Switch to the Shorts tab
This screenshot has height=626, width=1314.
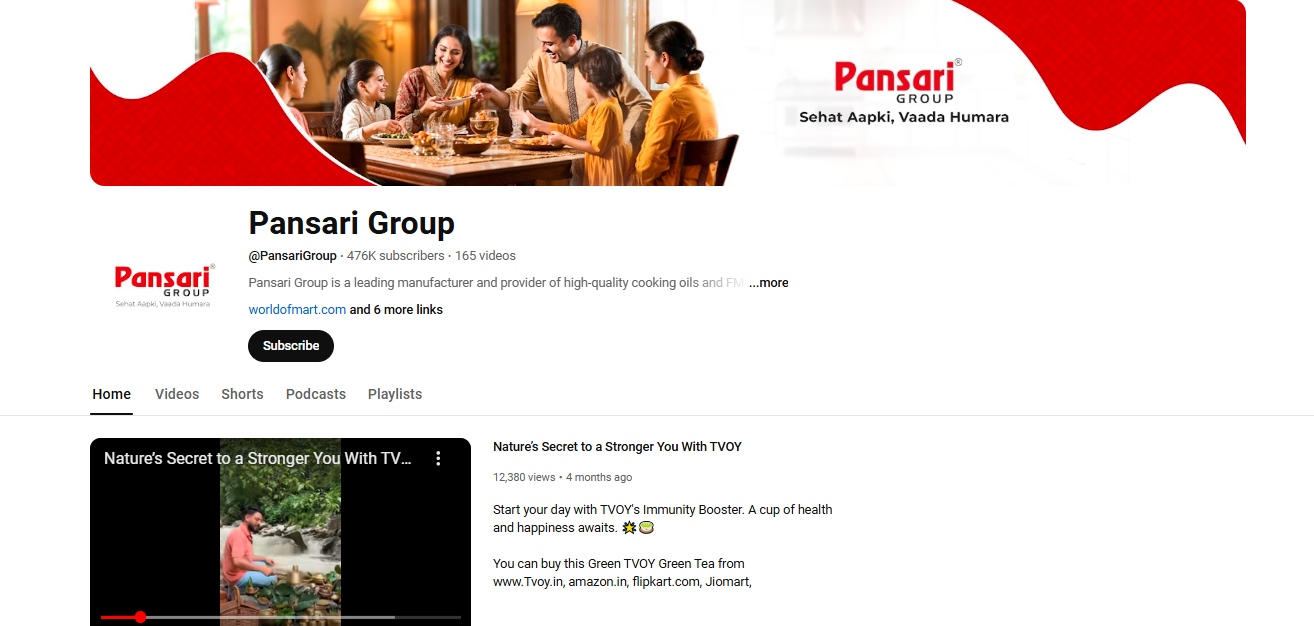click(x=242, y=394)
